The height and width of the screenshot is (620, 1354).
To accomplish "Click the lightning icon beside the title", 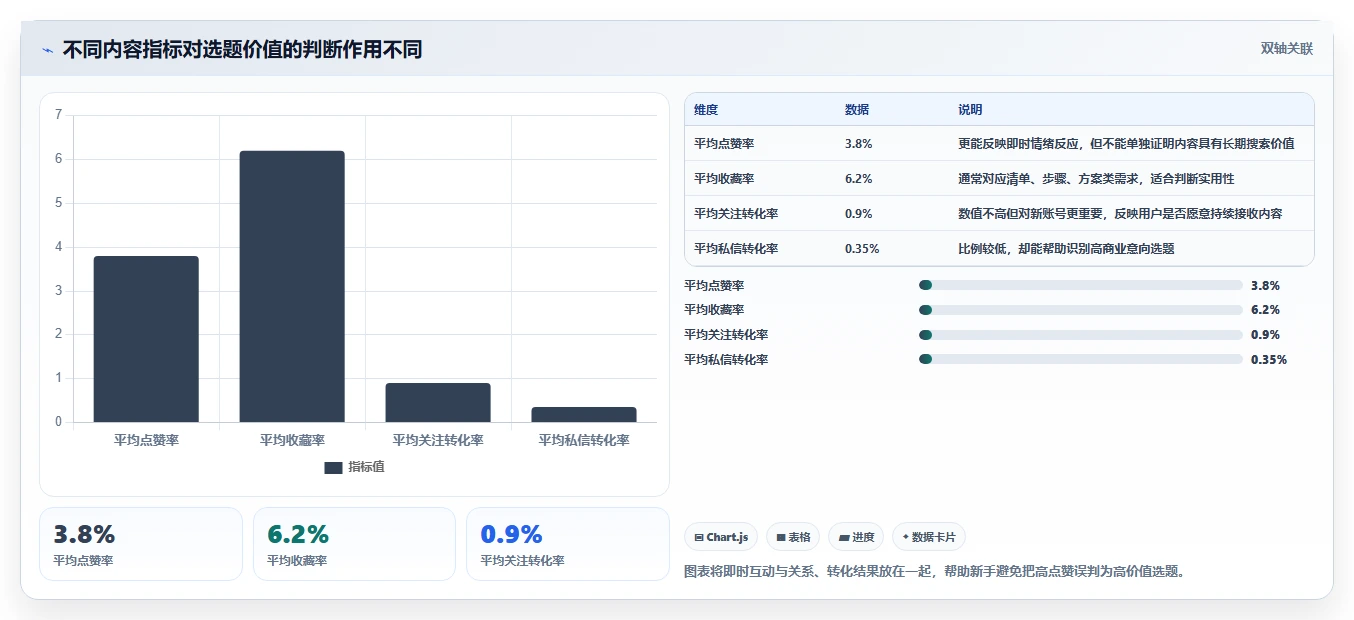I will click(x=48, y=50).
